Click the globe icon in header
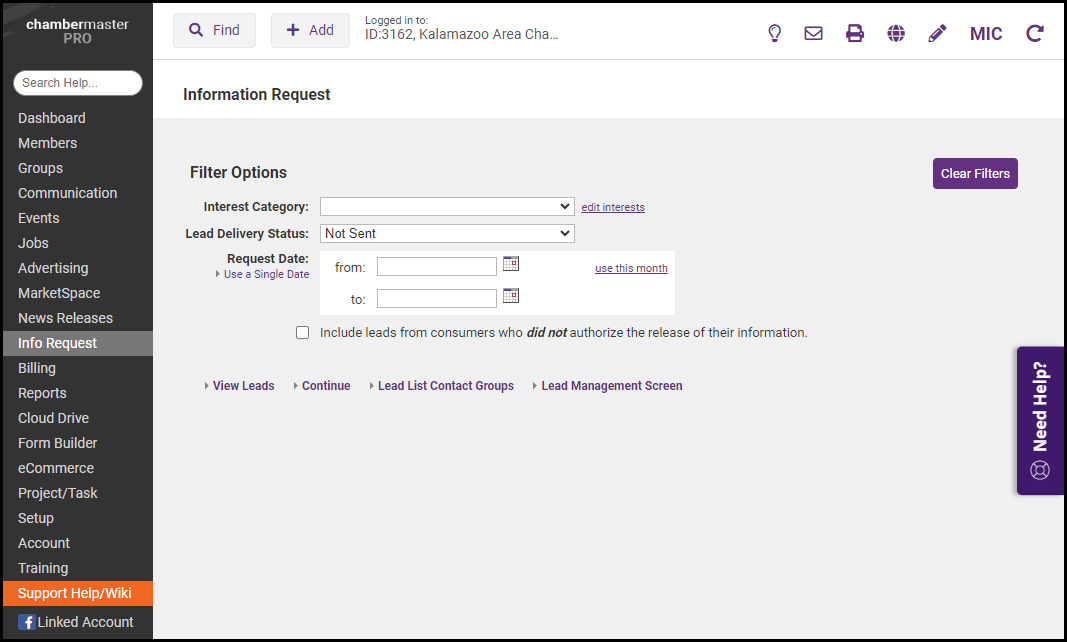This screenshot has width=1067, height=642. click(896, 33)
